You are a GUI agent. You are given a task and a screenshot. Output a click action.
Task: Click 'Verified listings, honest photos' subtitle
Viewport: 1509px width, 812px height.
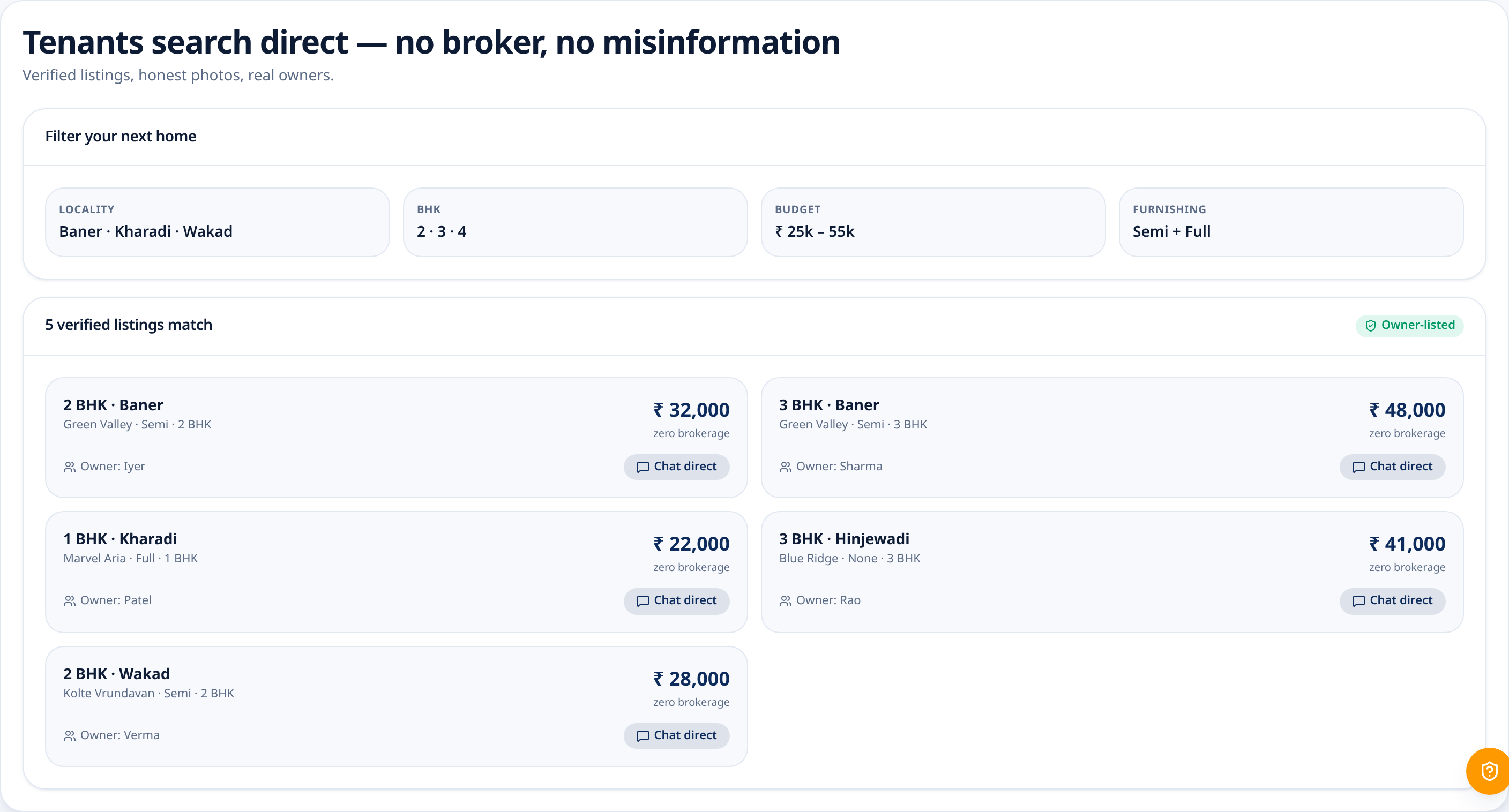[x=178, y=76]
